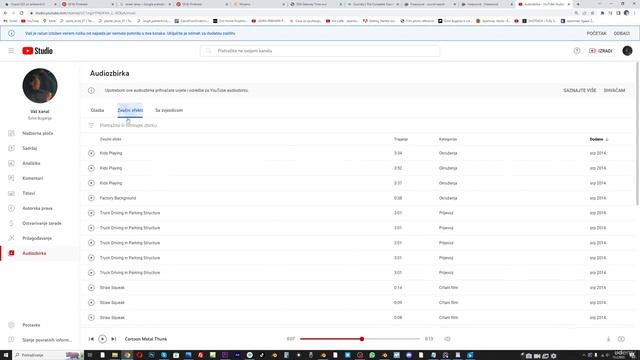
Task: Play the Factory Background sound effect
Action: pyautogui.click(x=91, y=198)
